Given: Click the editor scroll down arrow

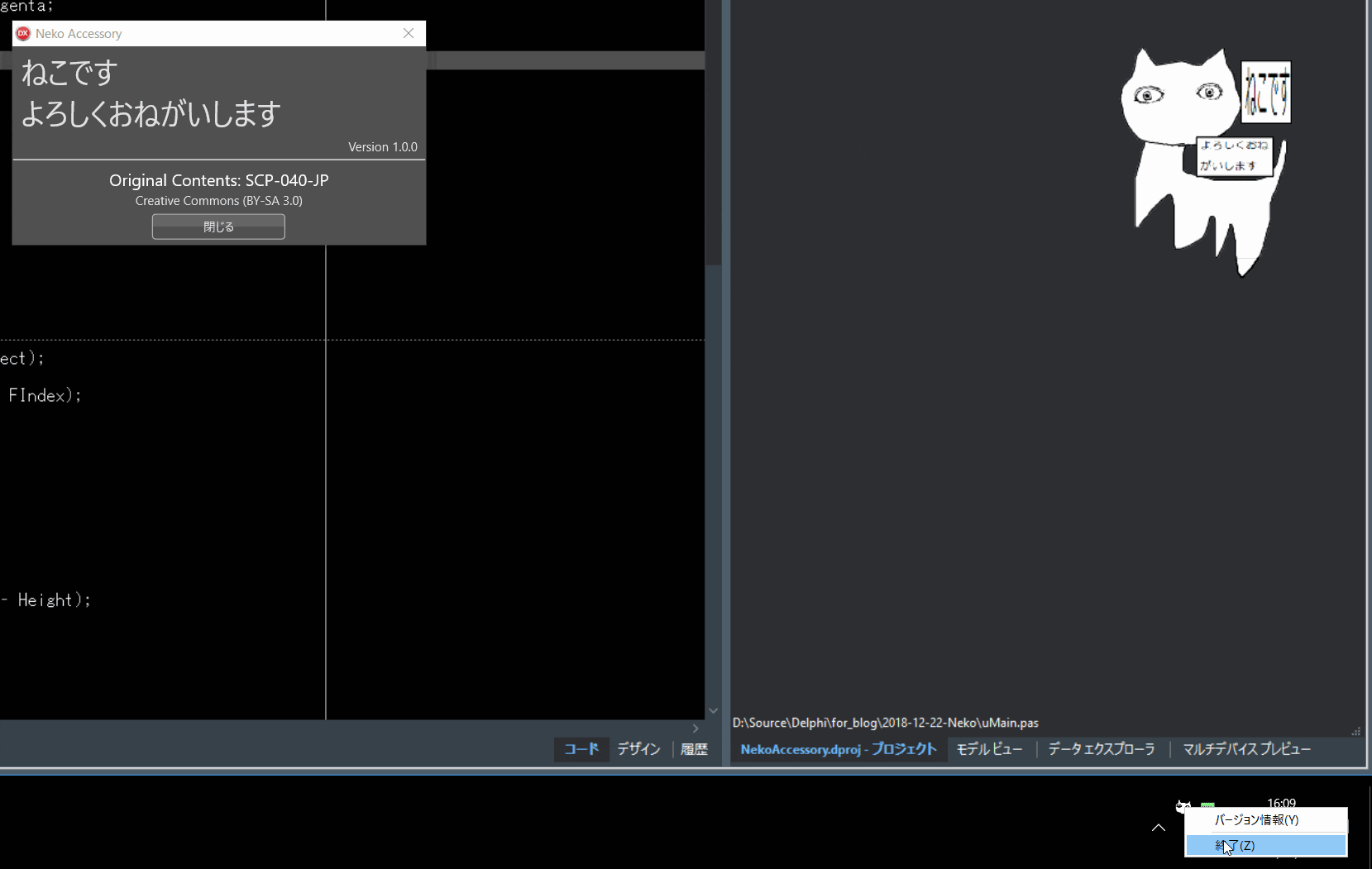Looking at the screenshot, I should point(713,711).
